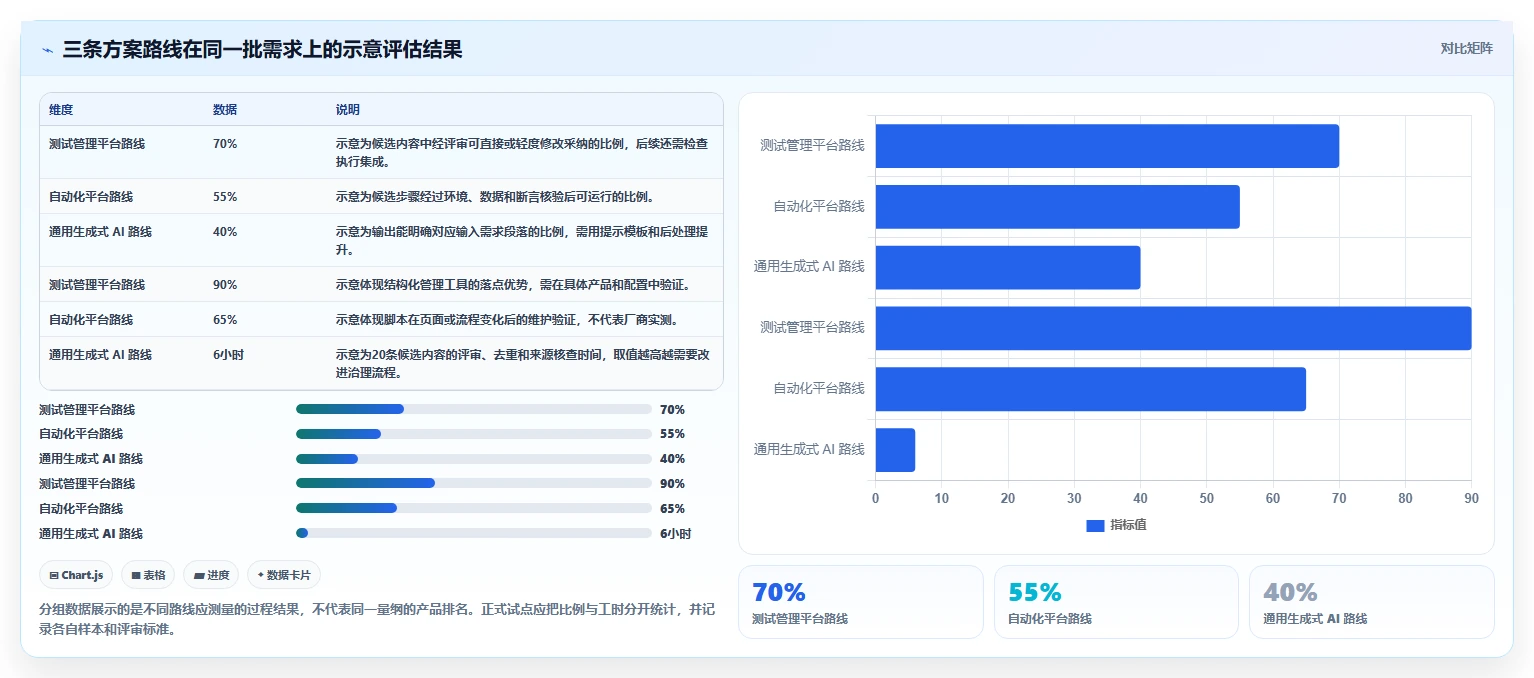Image resolution: width=1534 pixels, height=678 pixels.
Task: Click the 0 tick on the chart axis
Action: pyautogui.click(x=876, y=498)
